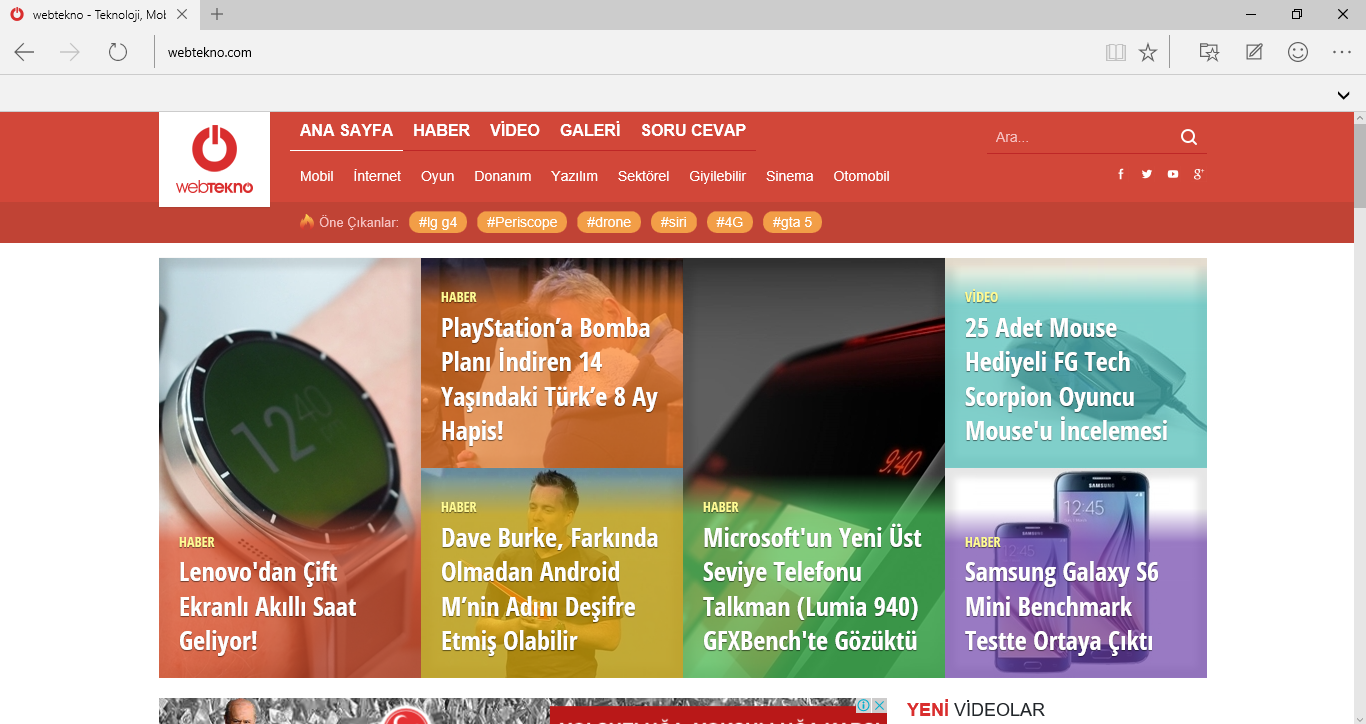Open GALERİ menu item
1366x724 pixels.
[x=590, y=130]
